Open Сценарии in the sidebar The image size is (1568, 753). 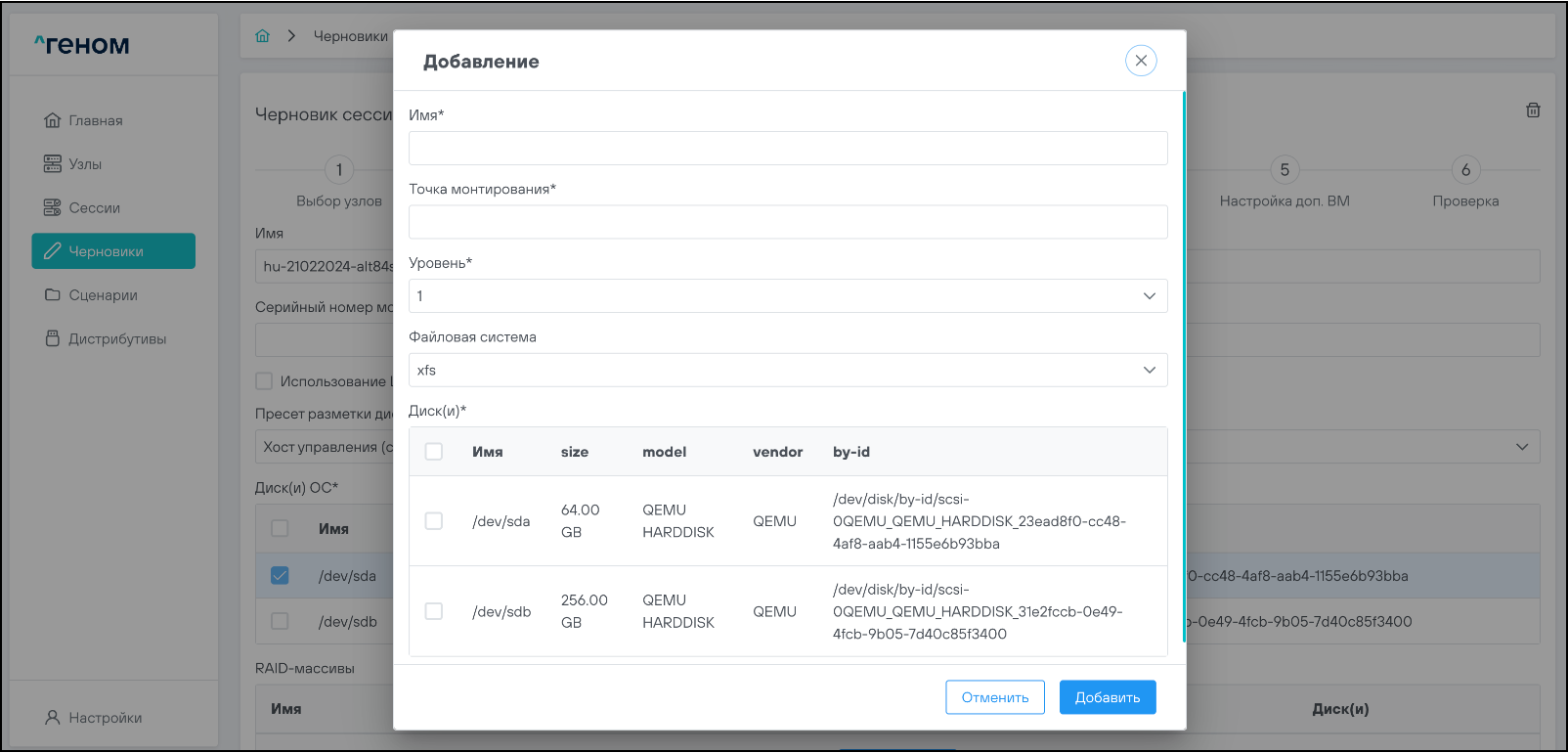(103, 295)
